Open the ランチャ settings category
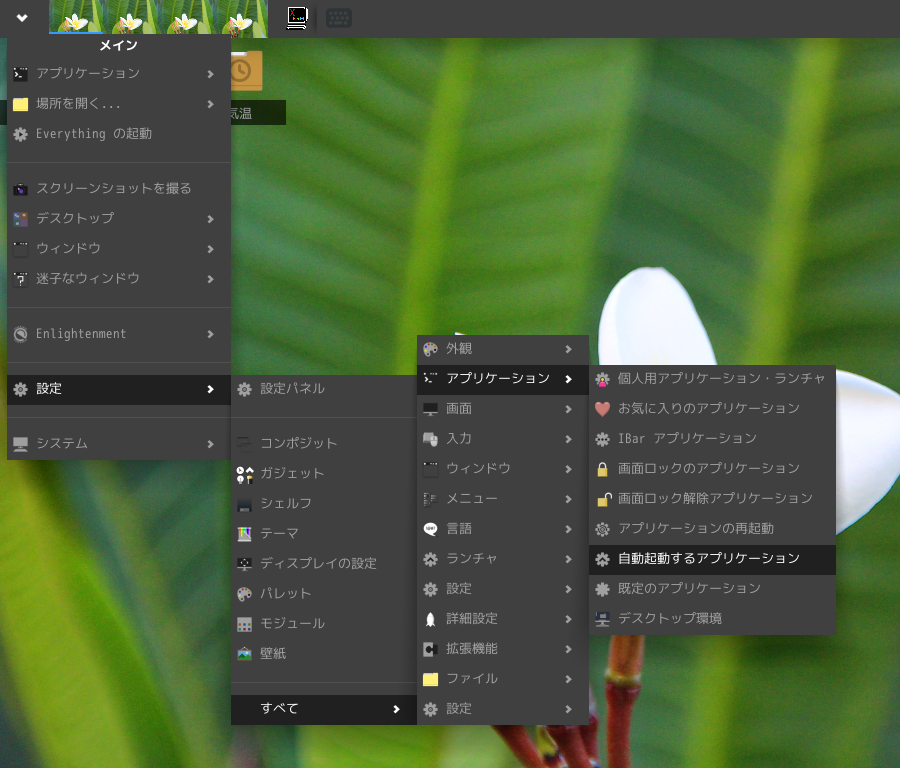 point(503,559)
